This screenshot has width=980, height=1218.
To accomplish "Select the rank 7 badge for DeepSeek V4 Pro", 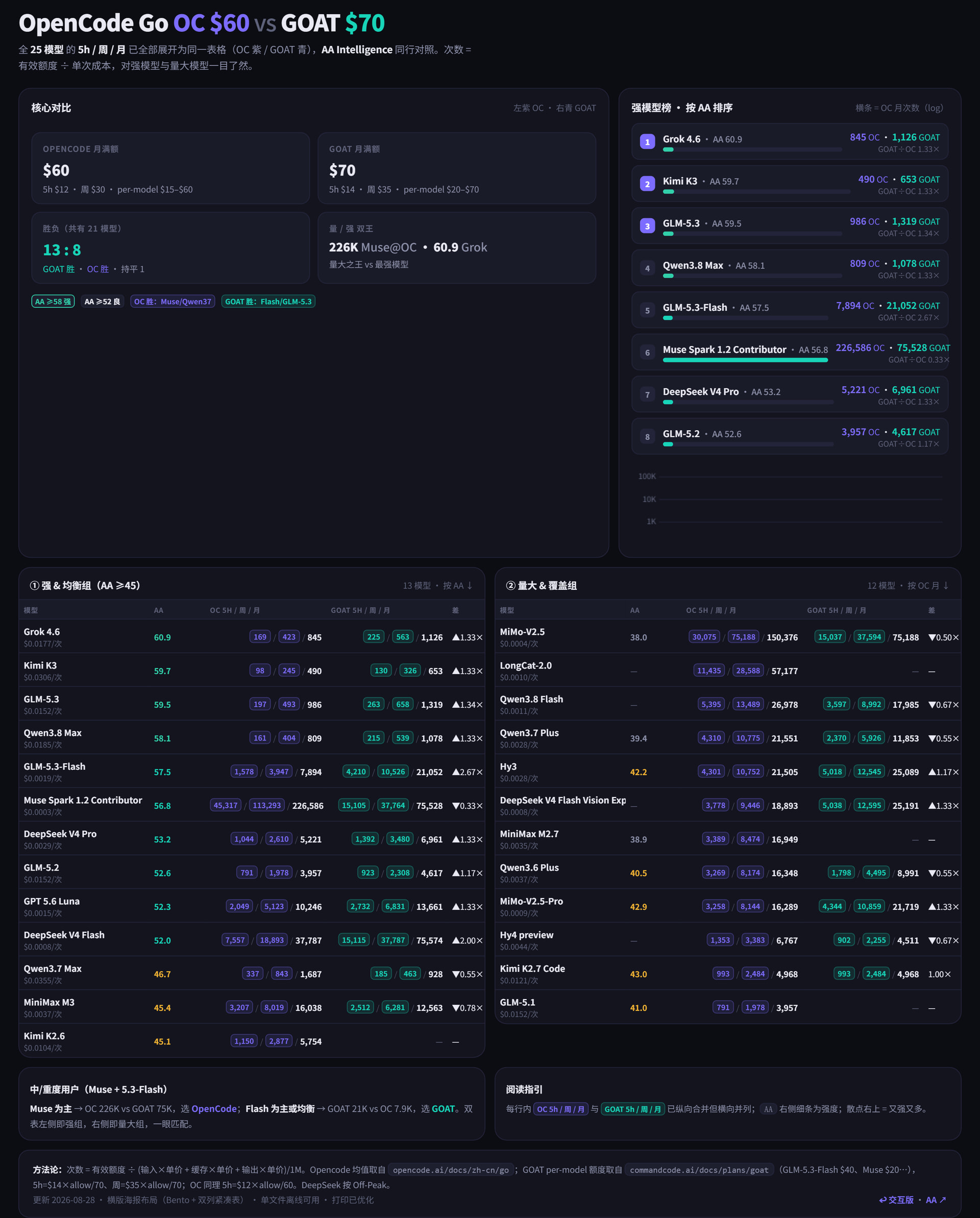I will click(x=647, y=394).
